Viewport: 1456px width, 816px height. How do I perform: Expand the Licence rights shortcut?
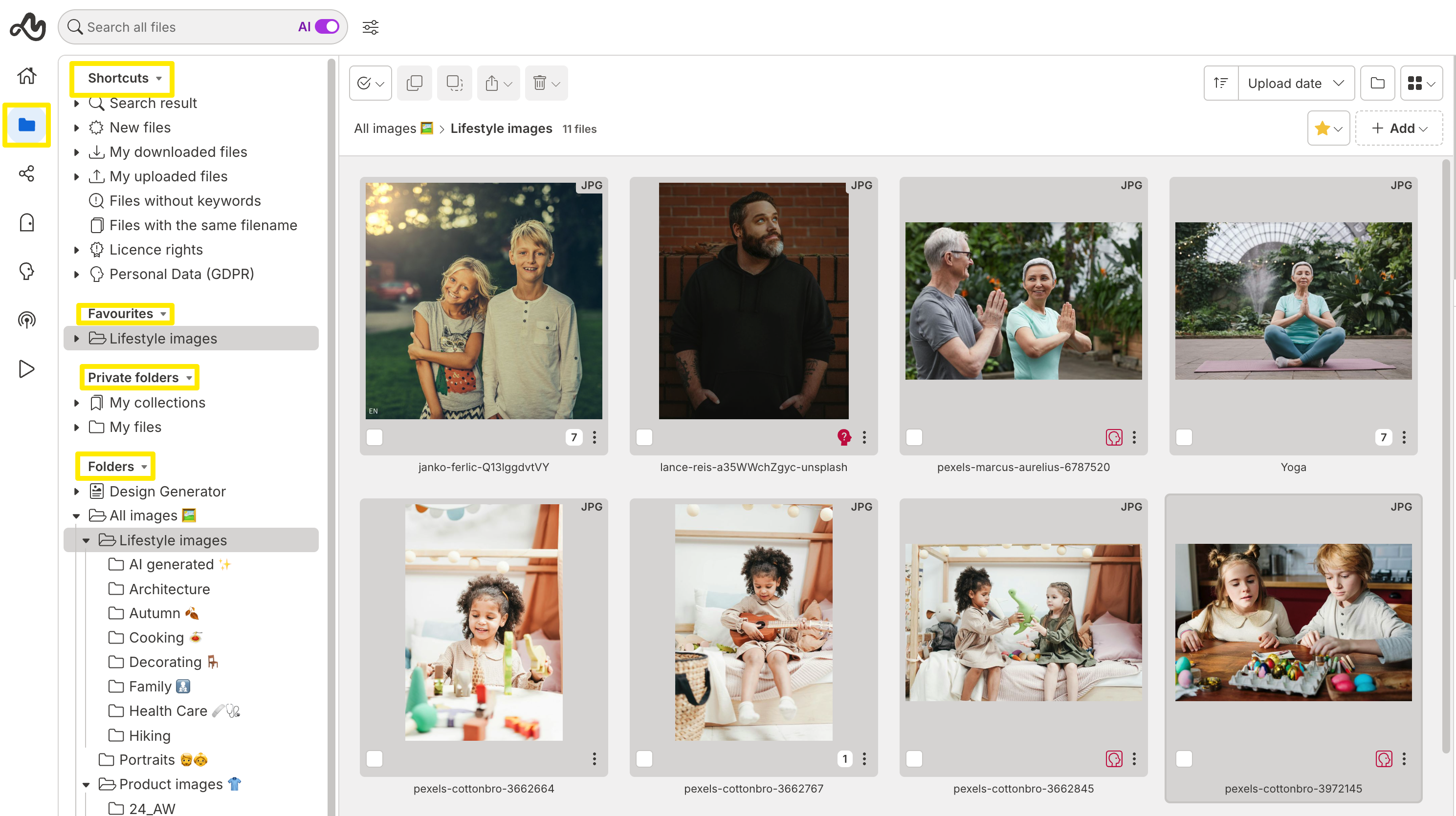(x=77, y=250)
